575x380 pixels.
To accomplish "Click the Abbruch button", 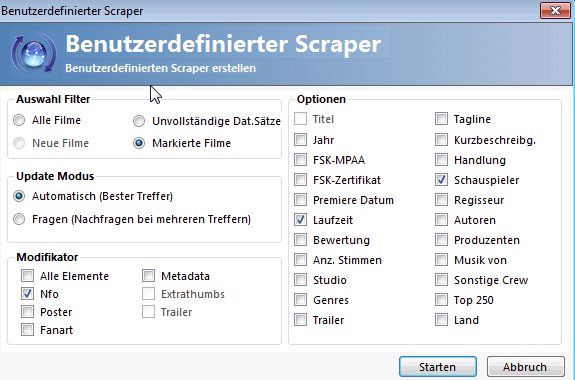I will pyautogui.click(x=525, y=366).
